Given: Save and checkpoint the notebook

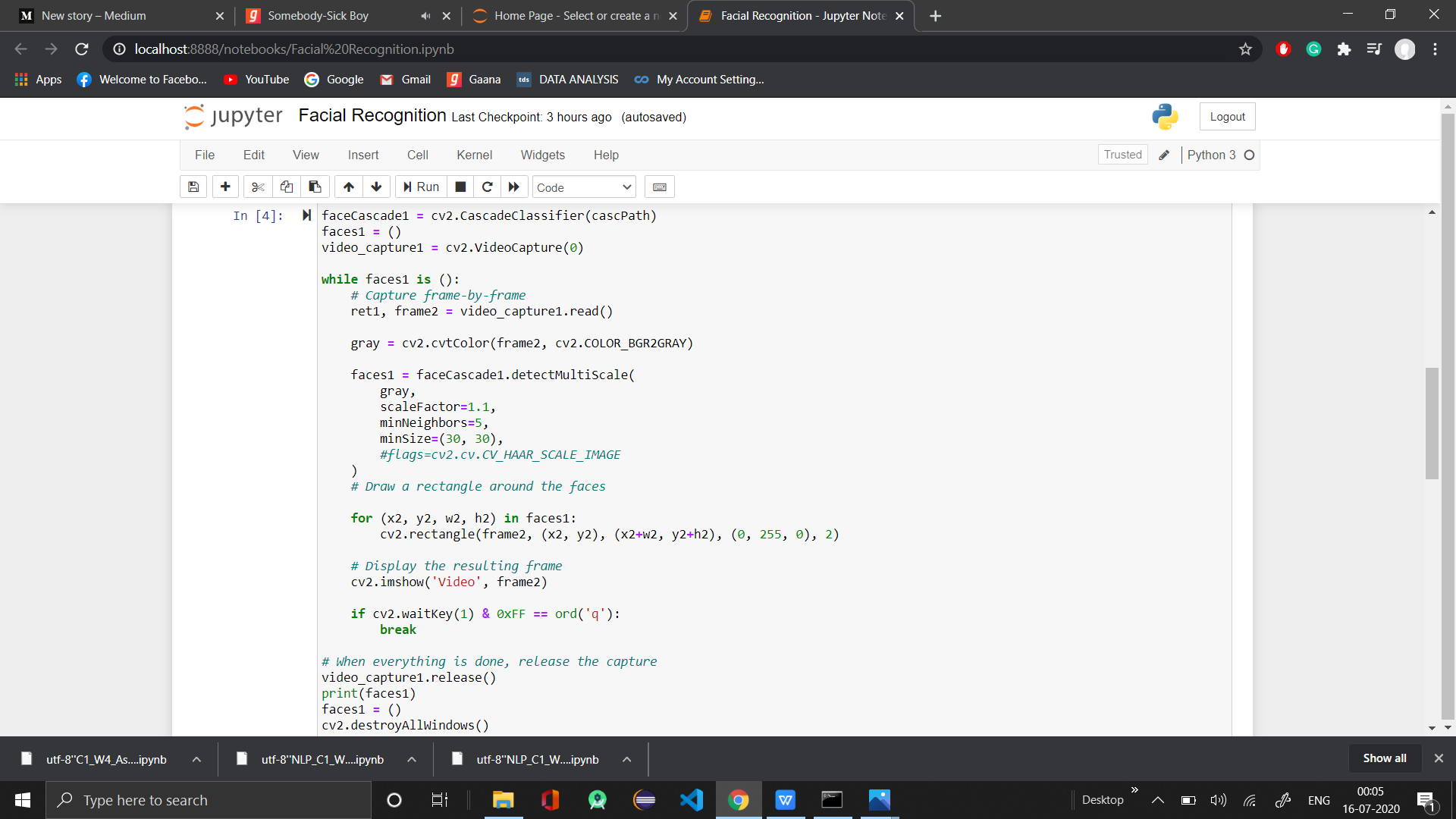Looking at the screenshot, I should pyautogui.click(x=193, y=187).
